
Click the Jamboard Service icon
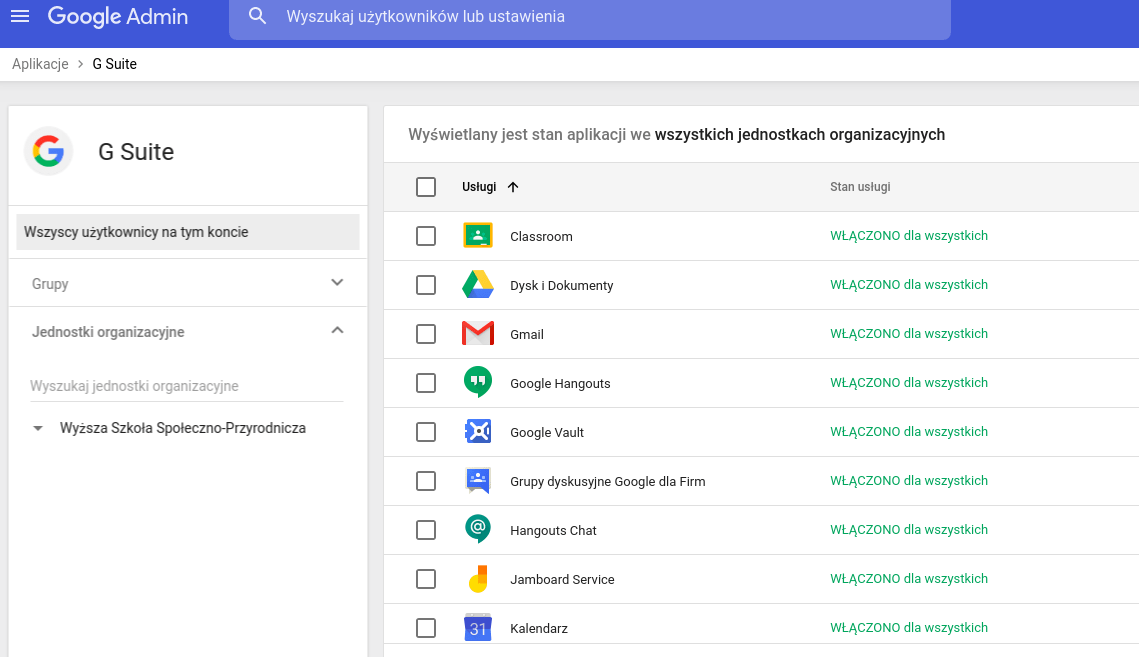click(x=478, y=579)
